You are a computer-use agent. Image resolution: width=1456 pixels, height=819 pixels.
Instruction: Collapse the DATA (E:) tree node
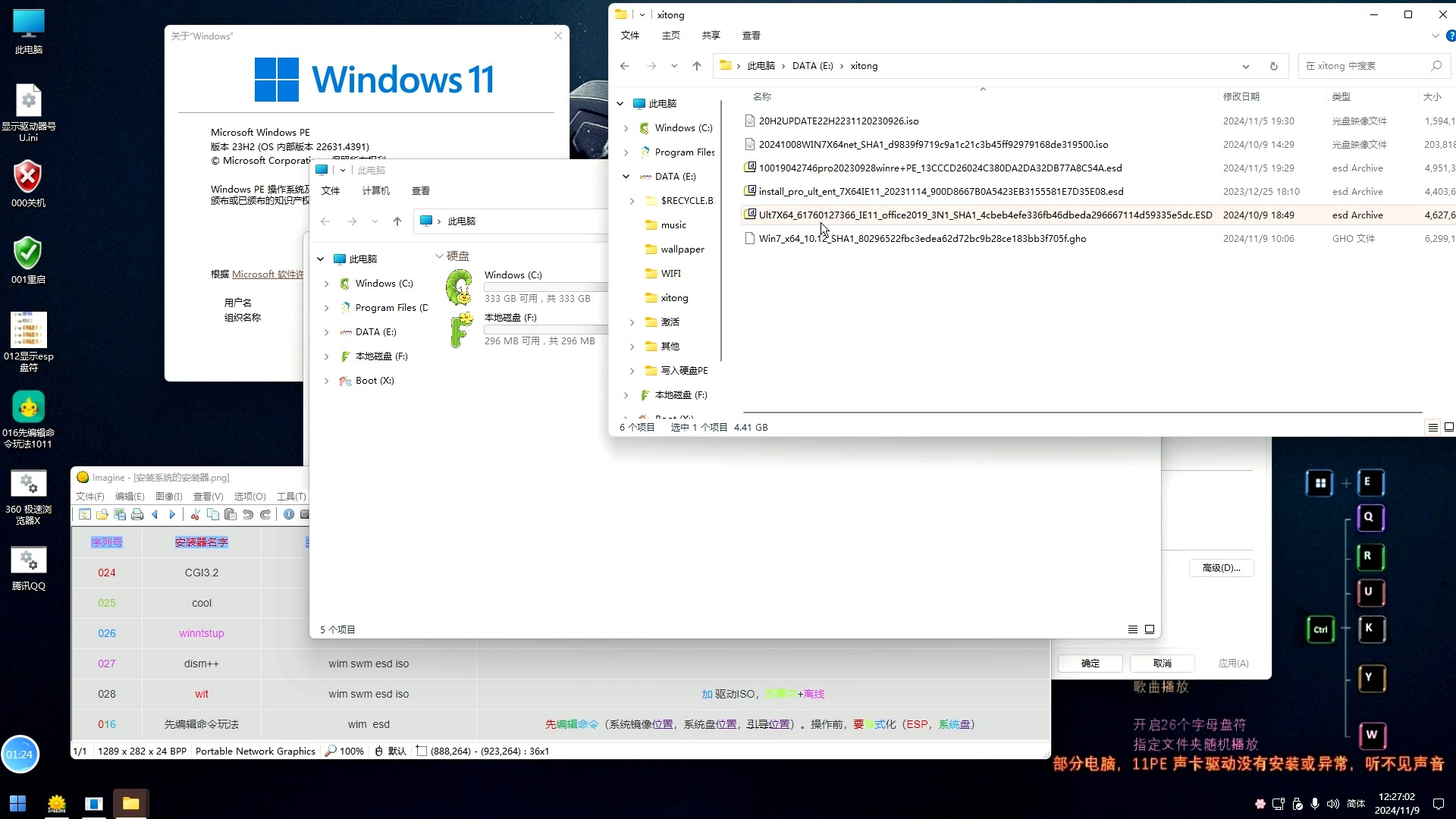(x=626, y=177)
